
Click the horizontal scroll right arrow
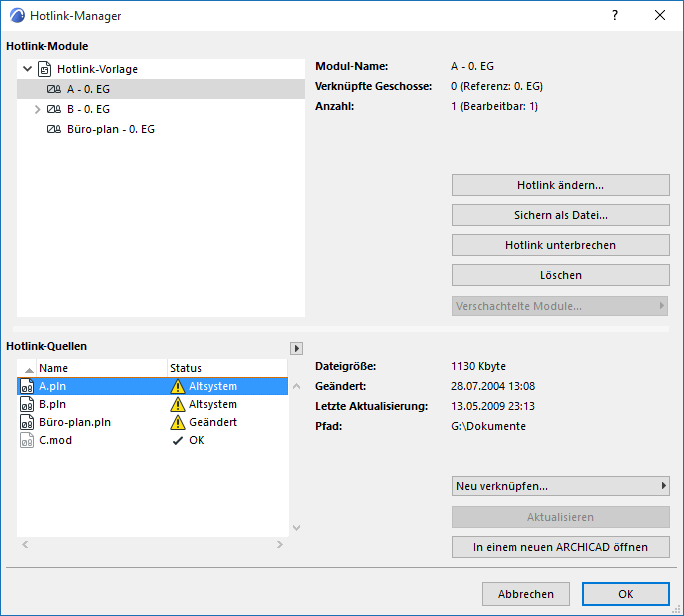coord(280,544)
